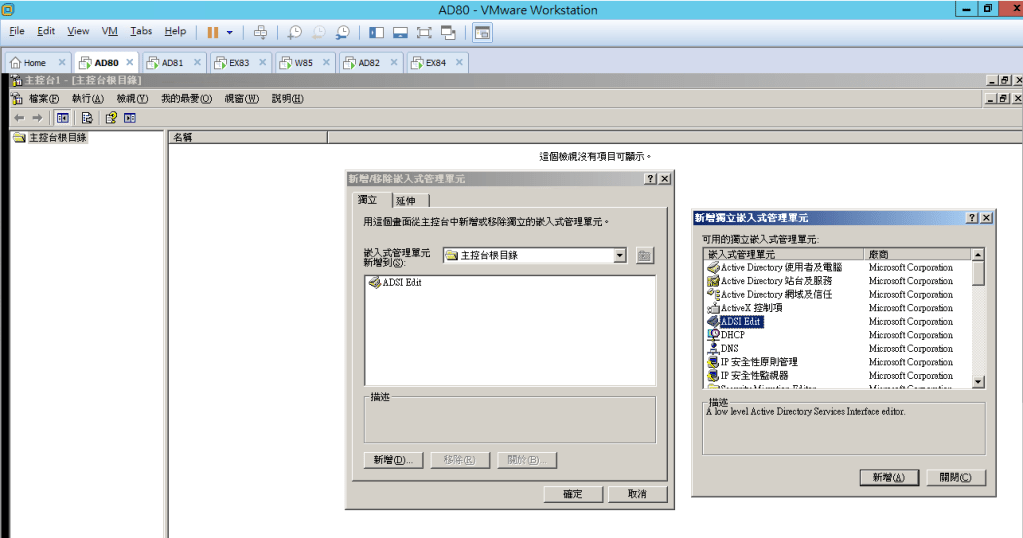Click Send Ctrl+Alt+Del toolbar icon

(260, 32)
